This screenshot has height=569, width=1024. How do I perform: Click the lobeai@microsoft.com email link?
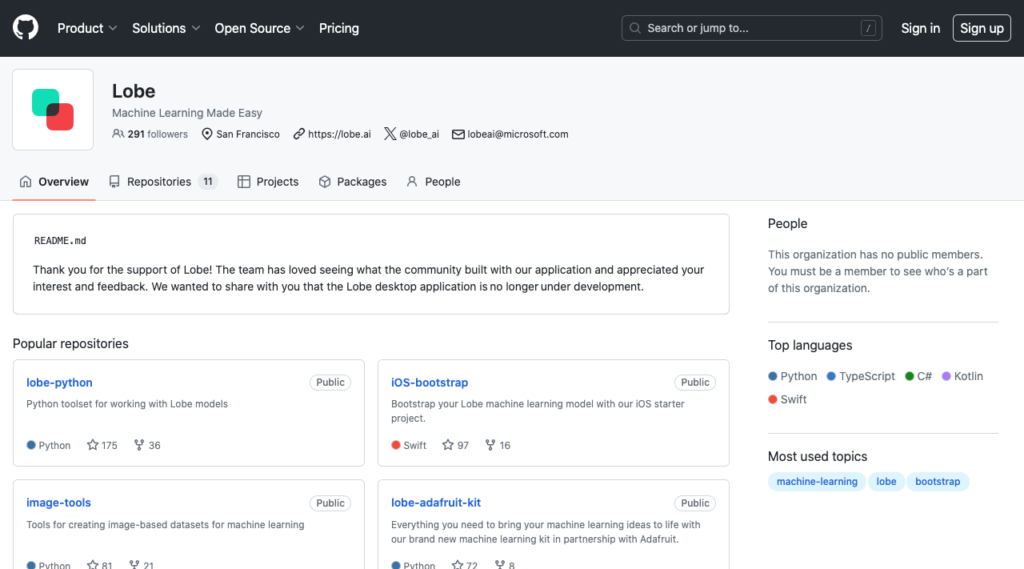[x=517, y=134]
